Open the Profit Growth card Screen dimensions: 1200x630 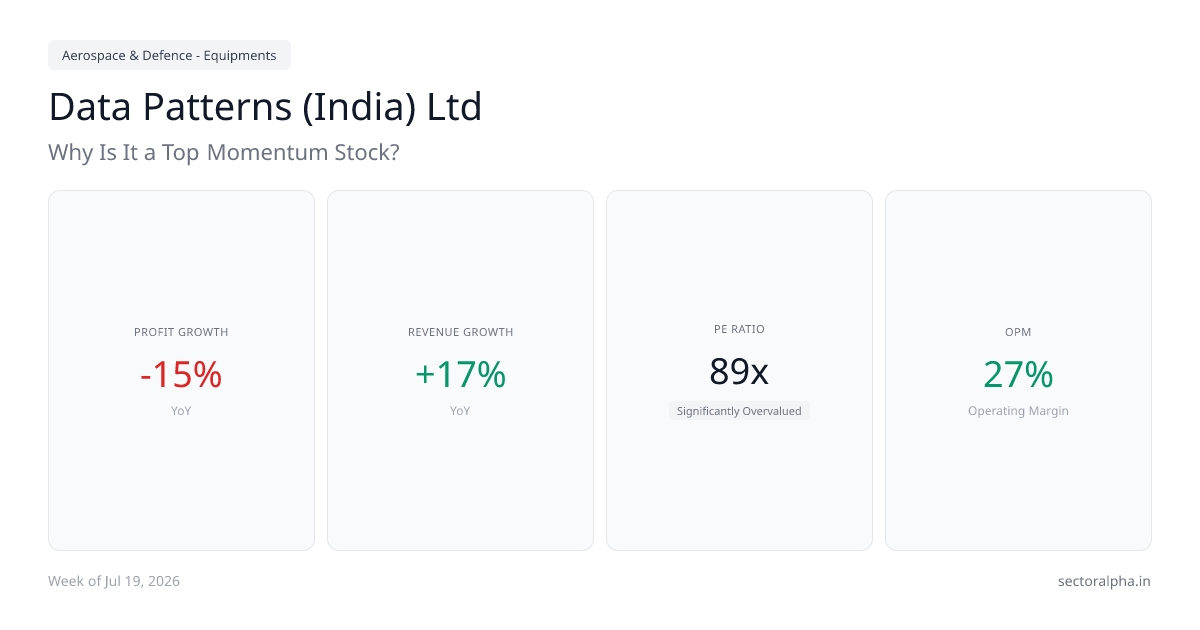pyautogui.click(x=181, y=370)
